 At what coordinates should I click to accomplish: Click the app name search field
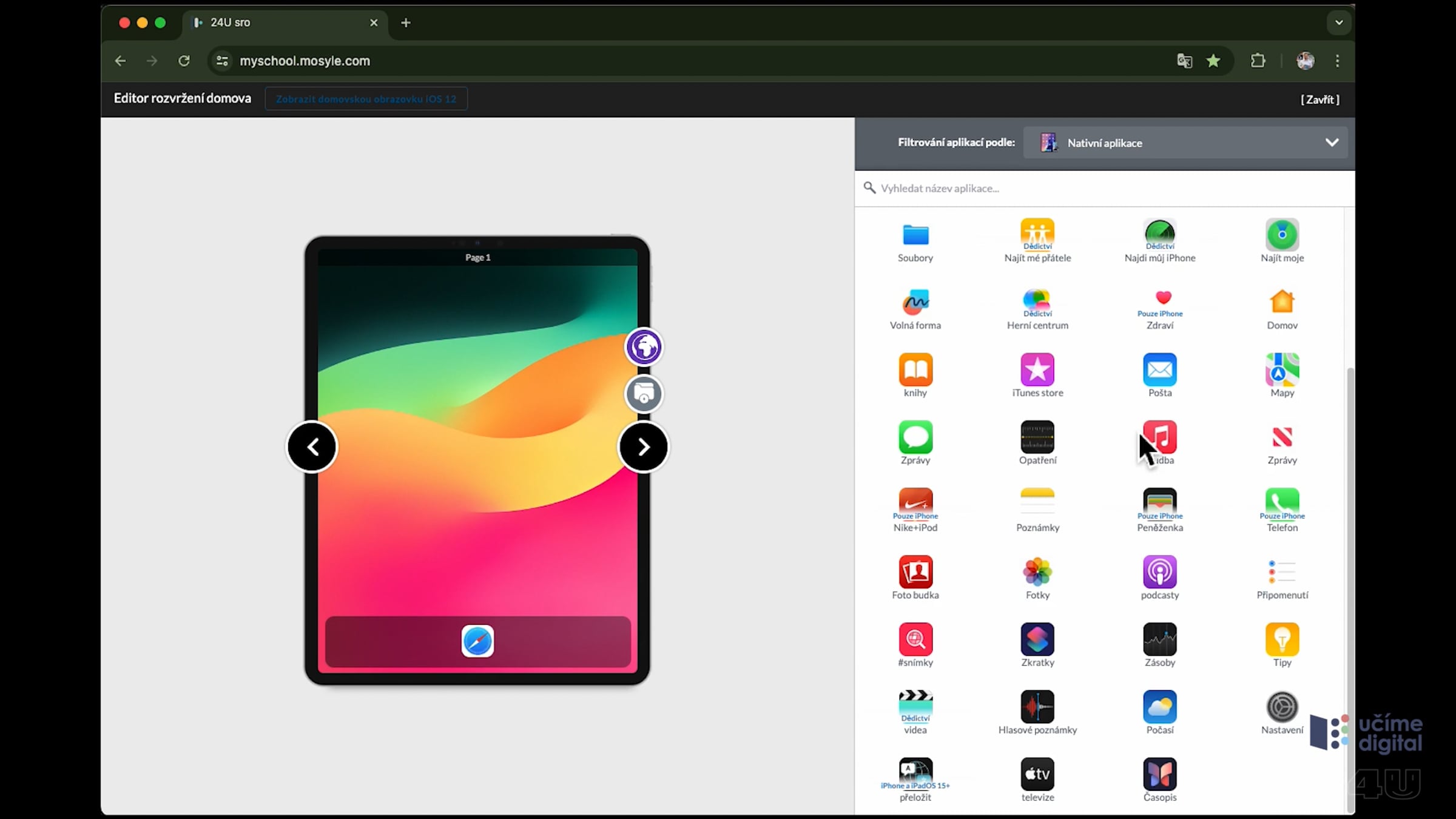(x=1104, y=188)
